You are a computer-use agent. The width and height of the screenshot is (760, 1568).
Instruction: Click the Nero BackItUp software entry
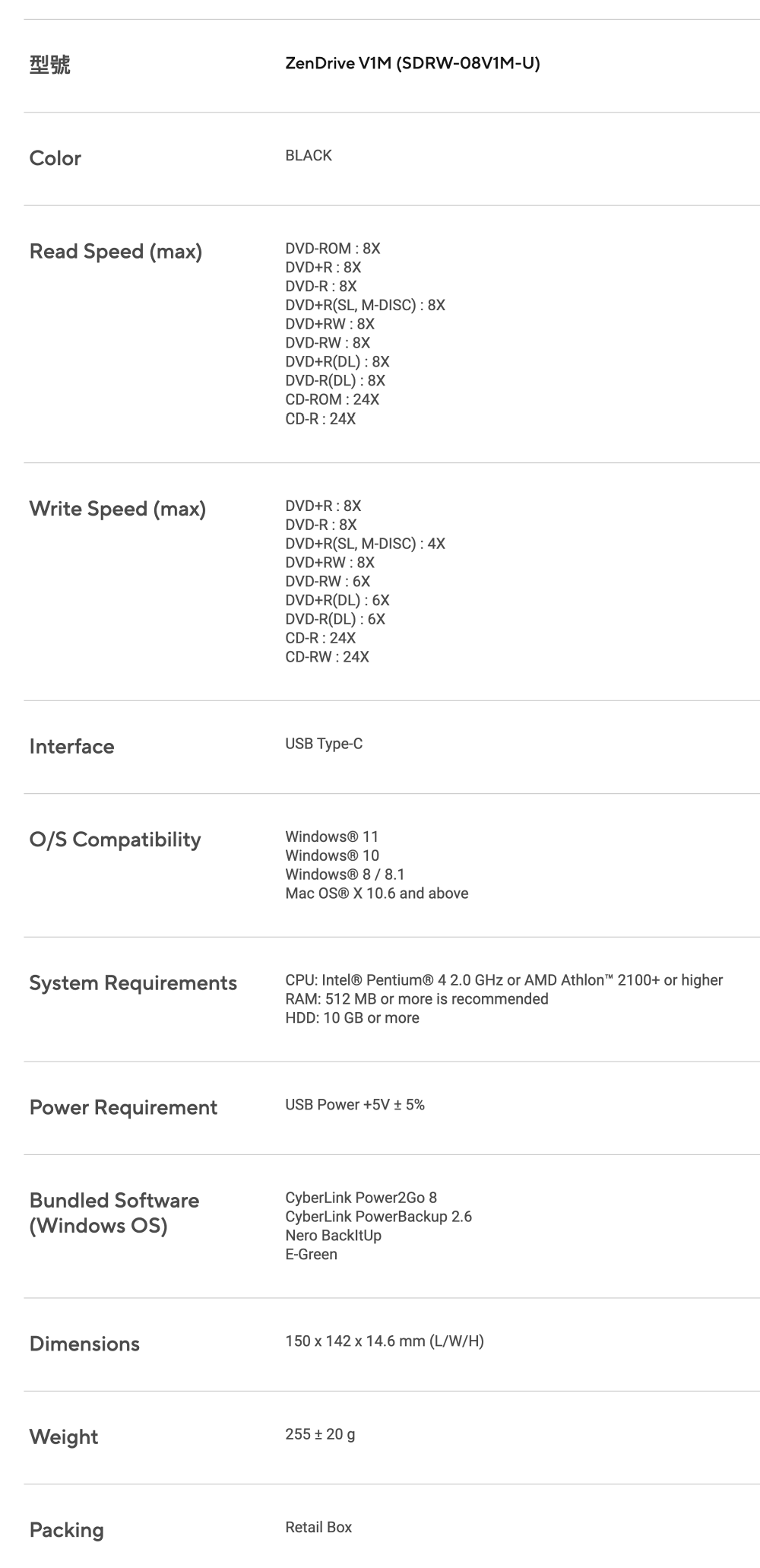(333, 1235)
